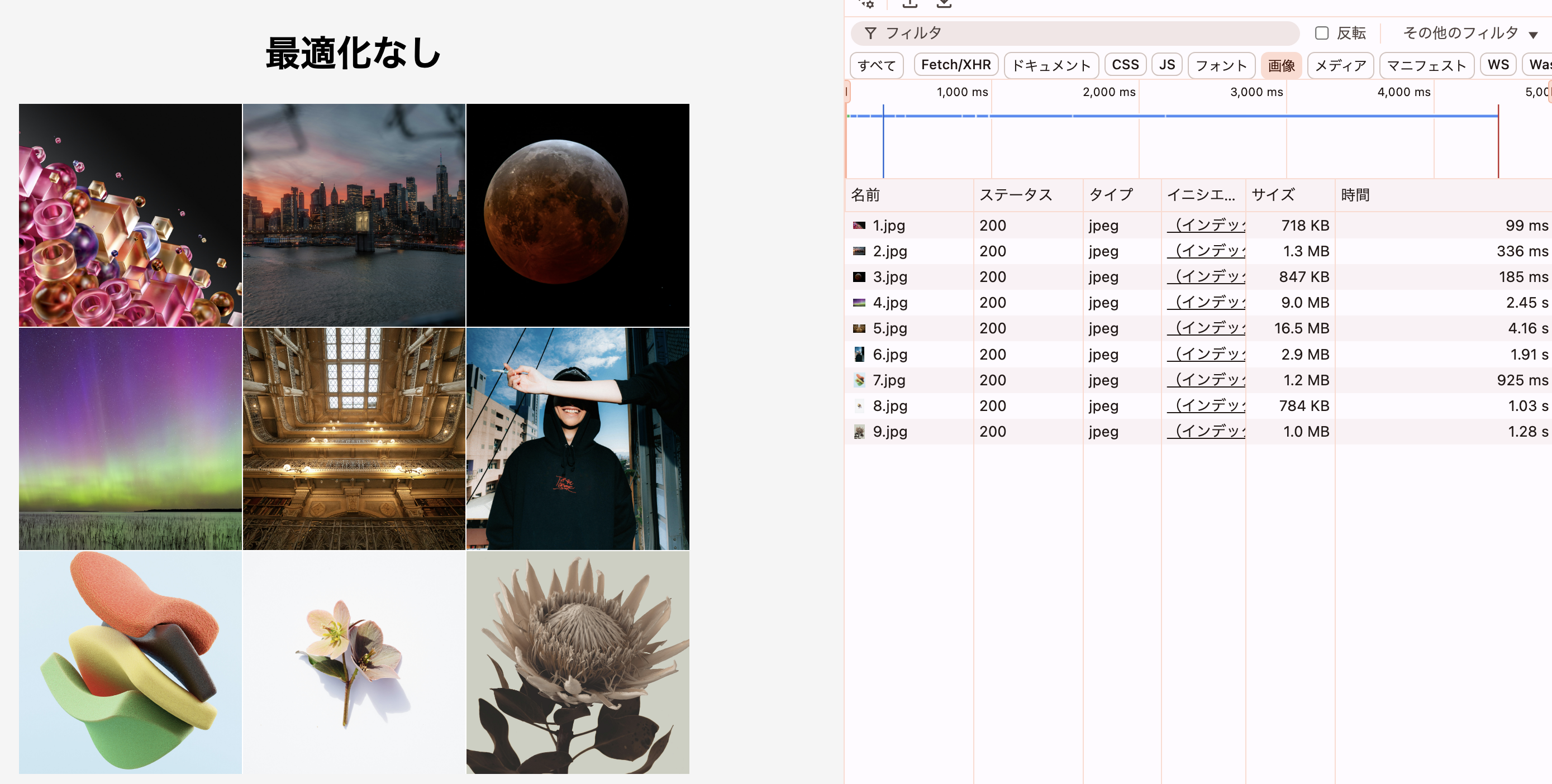
Task: Import a HAR file using the upload icon
Action: coord(910,3)
